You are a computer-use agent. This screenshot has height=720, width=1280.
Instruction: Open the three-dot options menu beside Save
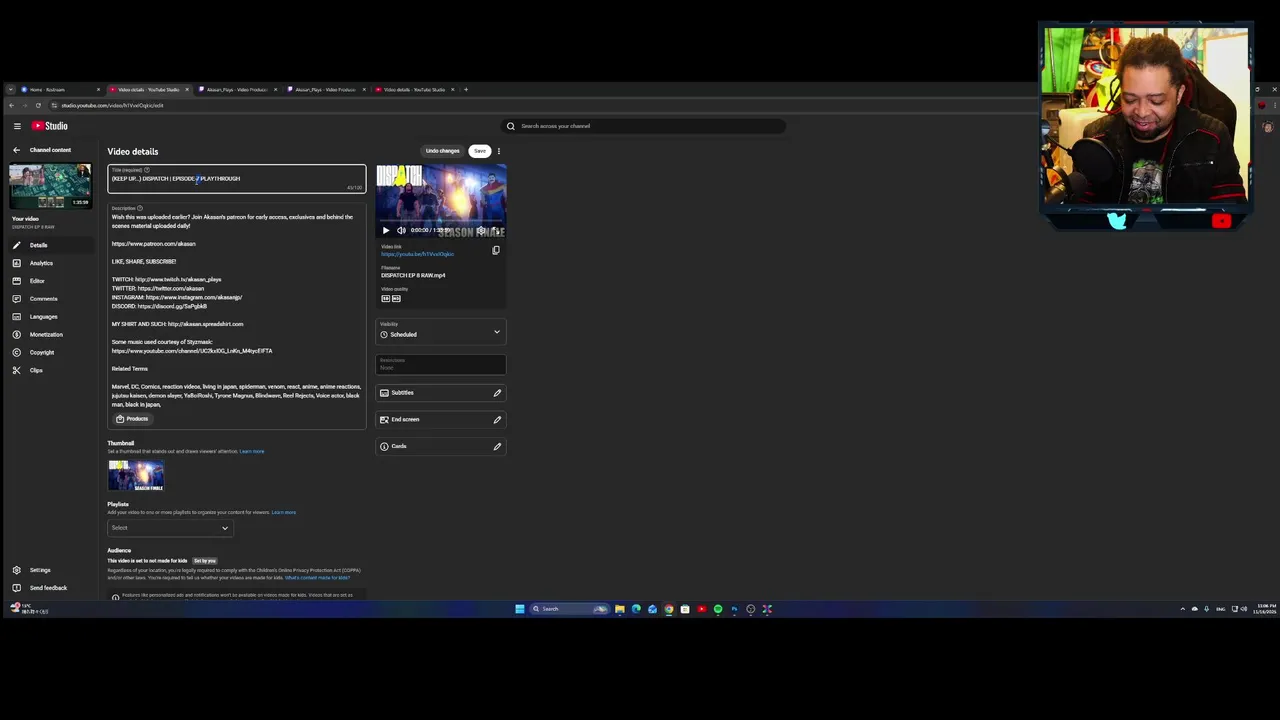(x=499, y=151)
